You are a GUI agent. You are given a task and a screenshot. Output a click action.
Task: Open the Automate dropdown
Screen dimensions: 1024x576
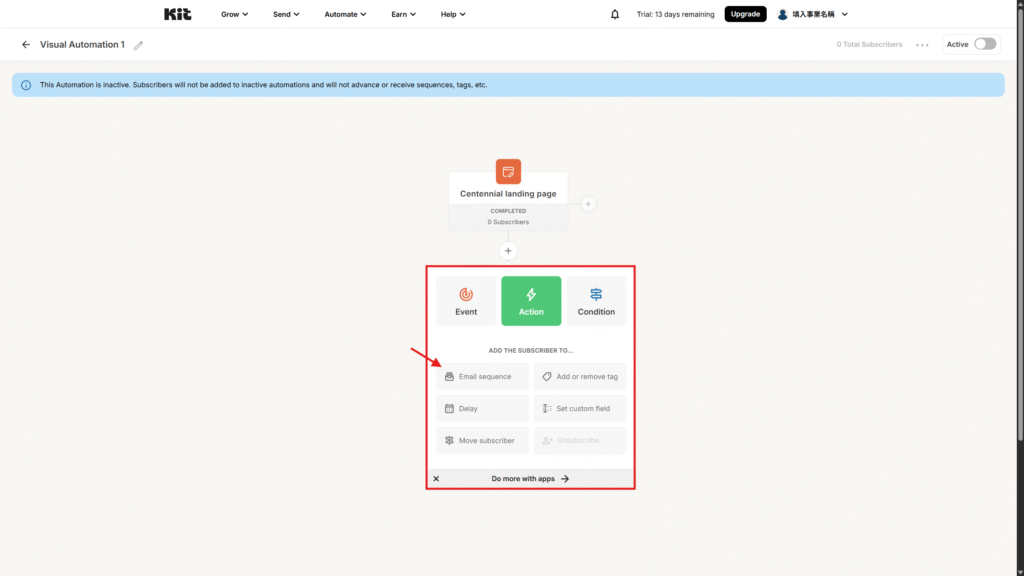345,14
